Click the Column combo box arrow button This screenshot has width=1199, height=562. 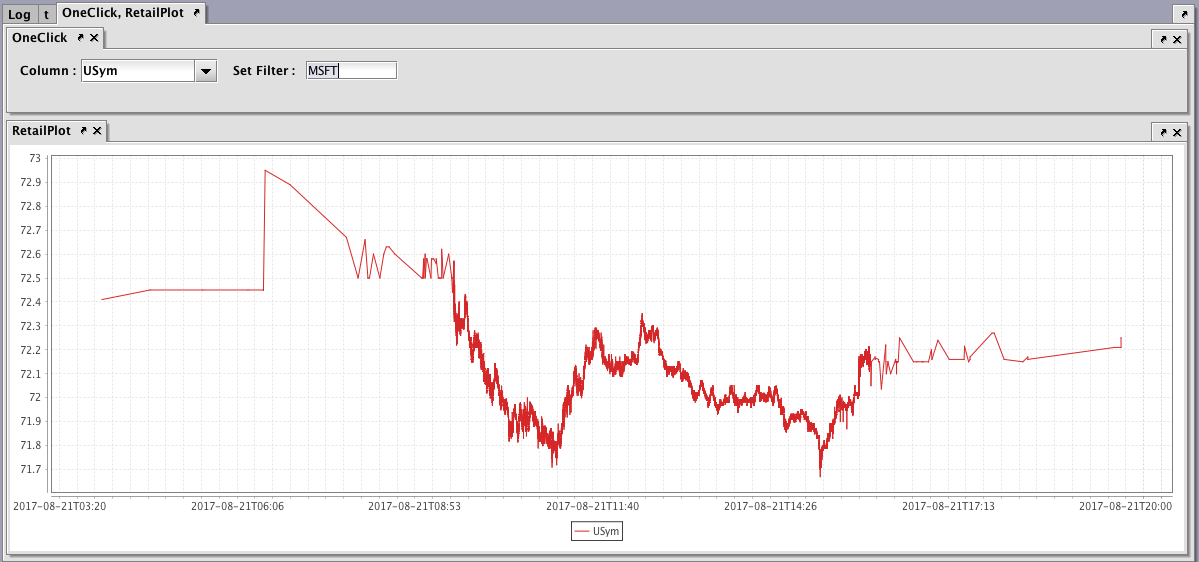click(206, 71)
